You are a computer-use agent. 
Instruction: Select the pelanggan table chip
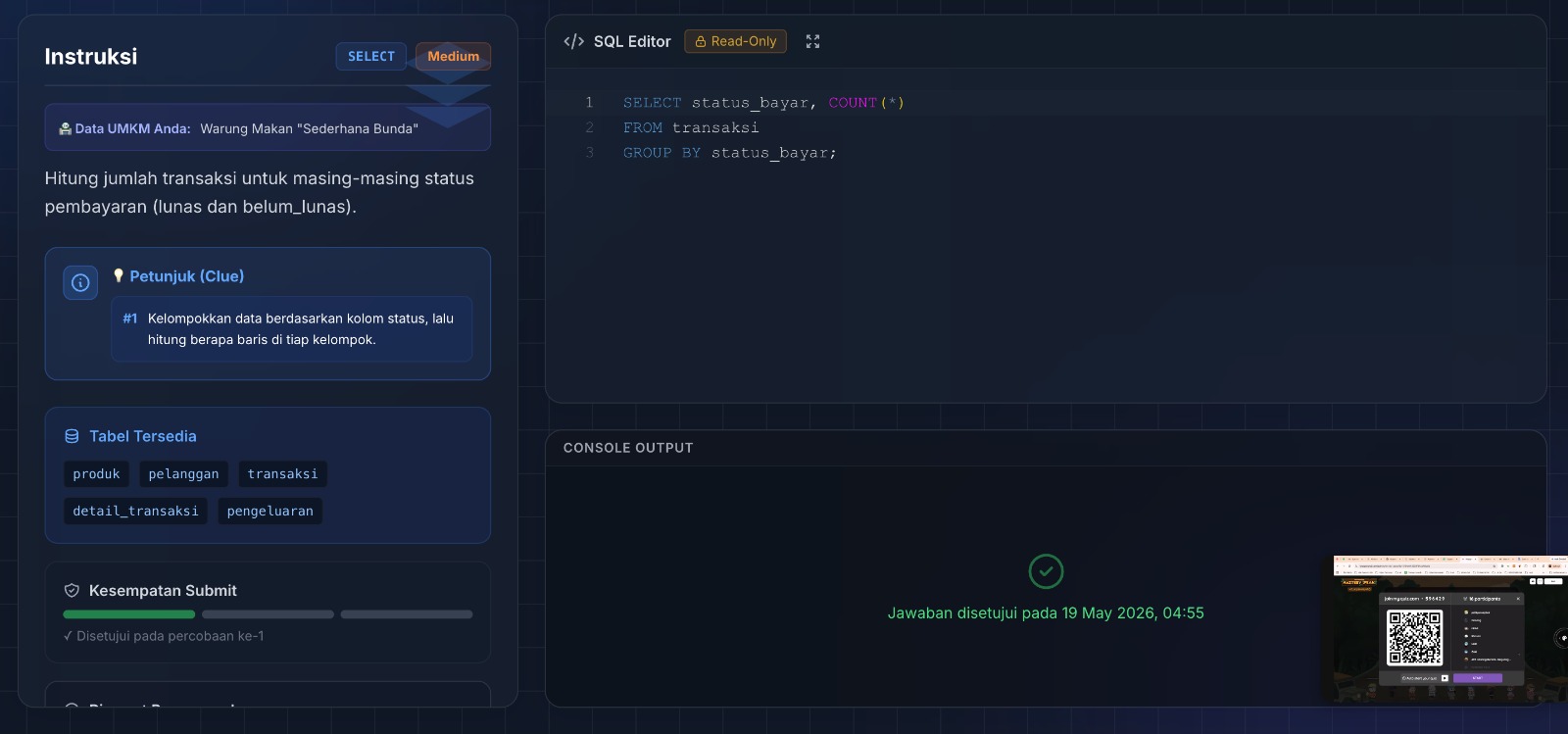tap(183, 474)
